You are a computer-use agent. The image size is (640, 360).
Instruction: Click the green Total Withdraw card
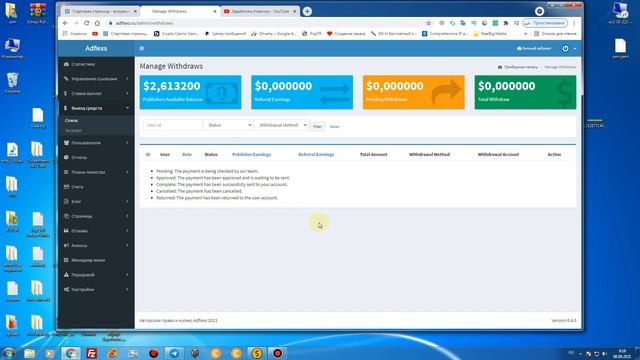[525, 92]
